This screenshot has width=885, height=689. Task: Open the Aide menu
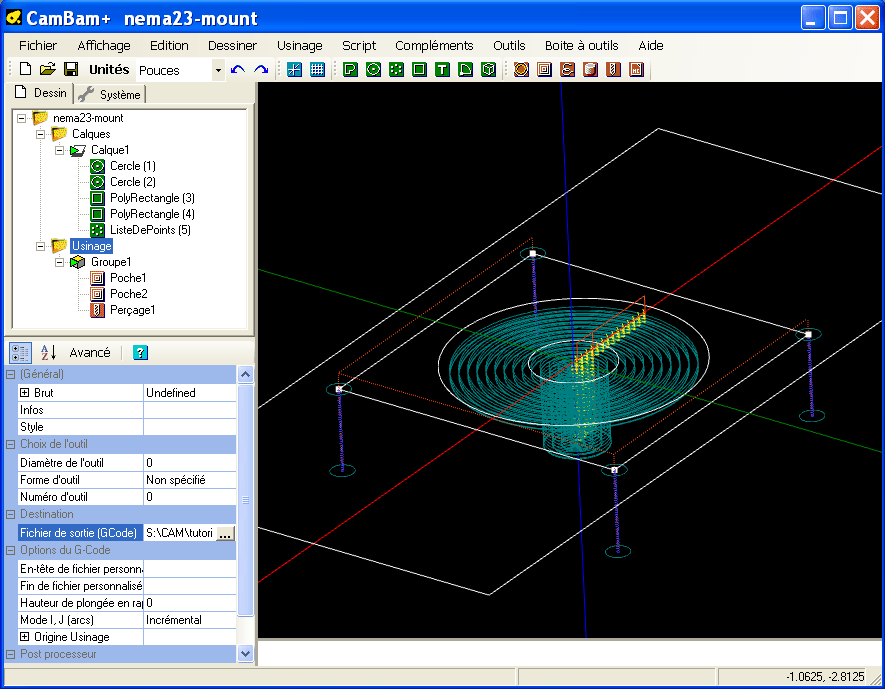click(x=651, y=46)
